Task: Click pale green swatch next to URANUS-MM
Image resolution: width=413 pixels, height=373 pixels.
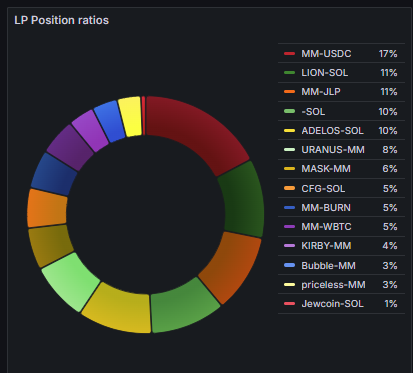Action: click(x=289, y=150)
